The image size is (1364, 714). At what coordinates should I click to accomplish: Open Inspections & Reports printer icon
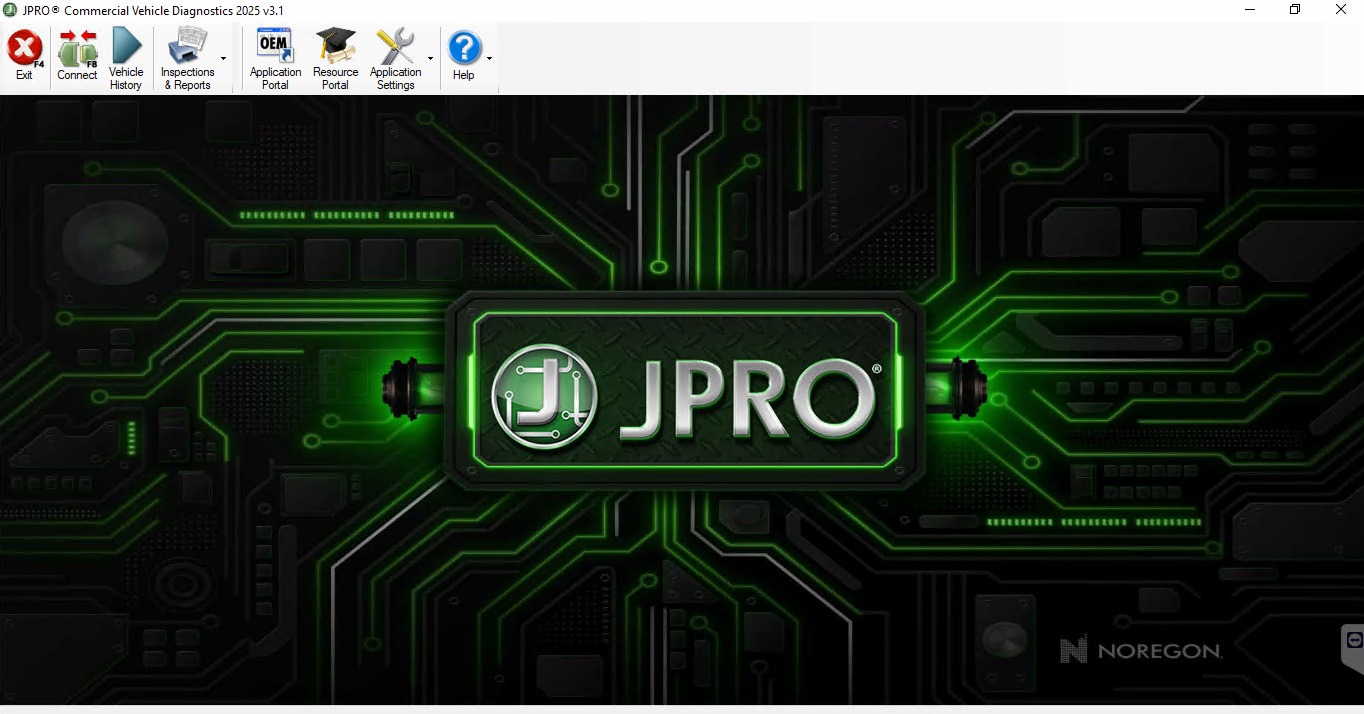coord(187,48)
